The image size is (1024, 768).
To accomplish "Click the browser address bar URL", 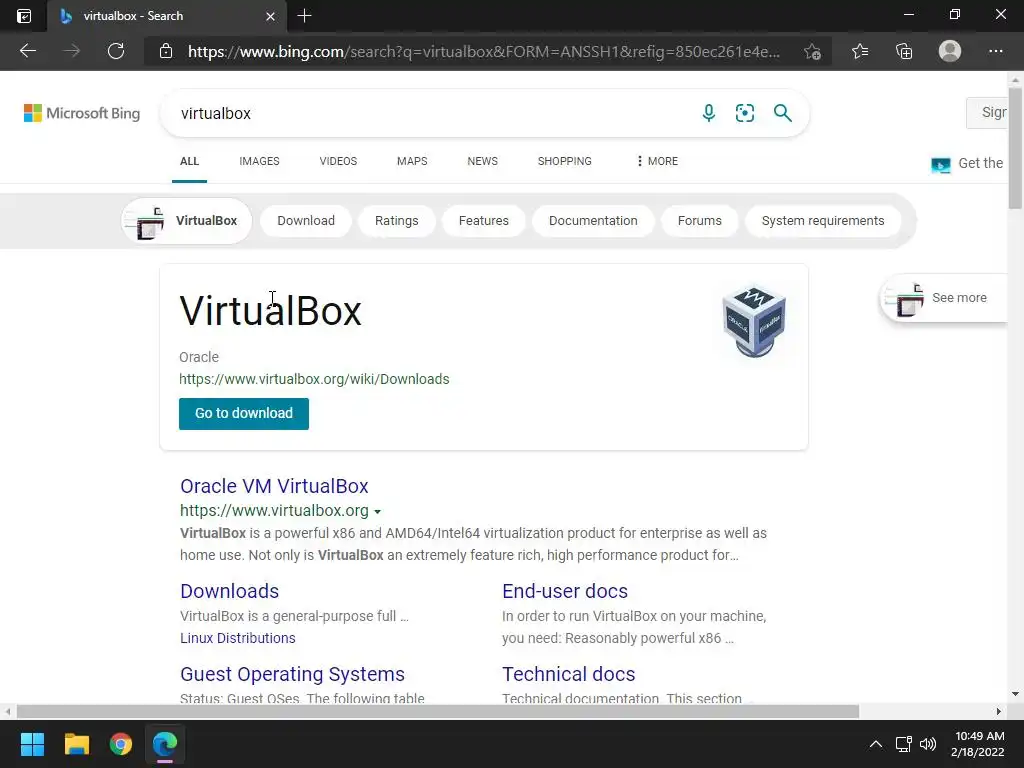I will 484,52.
